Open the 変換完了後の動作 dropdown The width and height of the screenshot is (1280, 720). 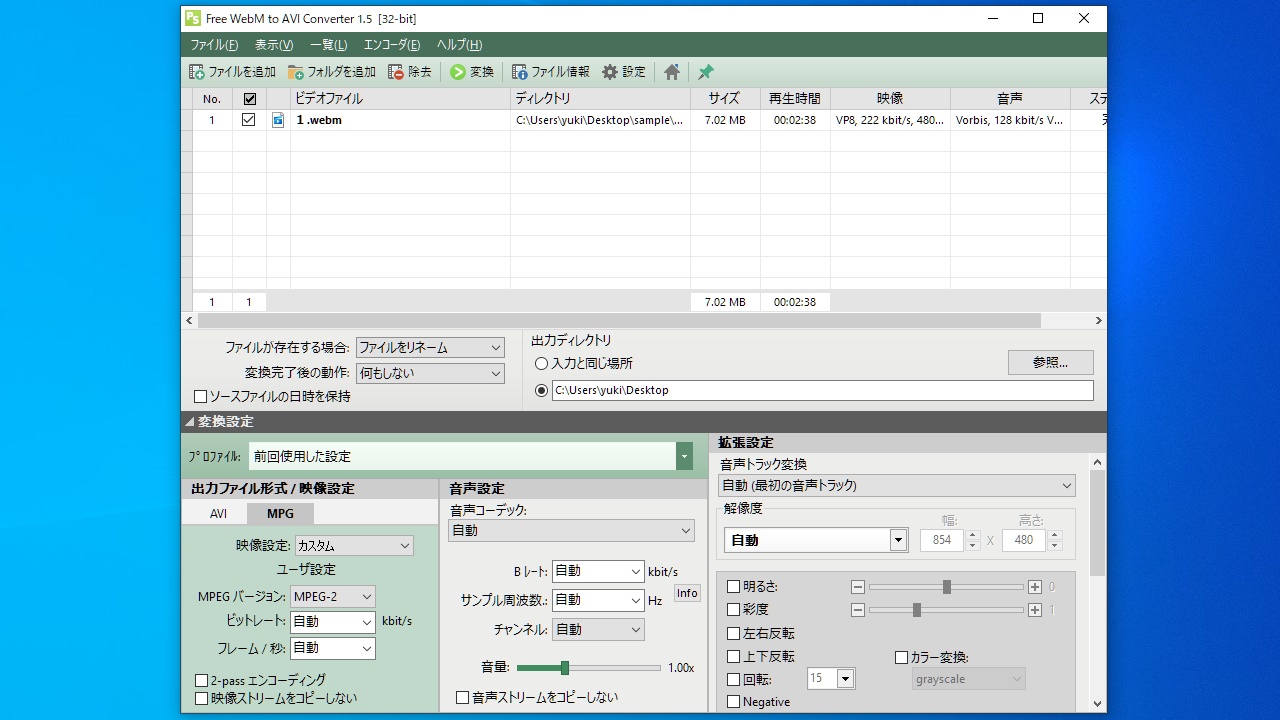(x=430, y=373)
